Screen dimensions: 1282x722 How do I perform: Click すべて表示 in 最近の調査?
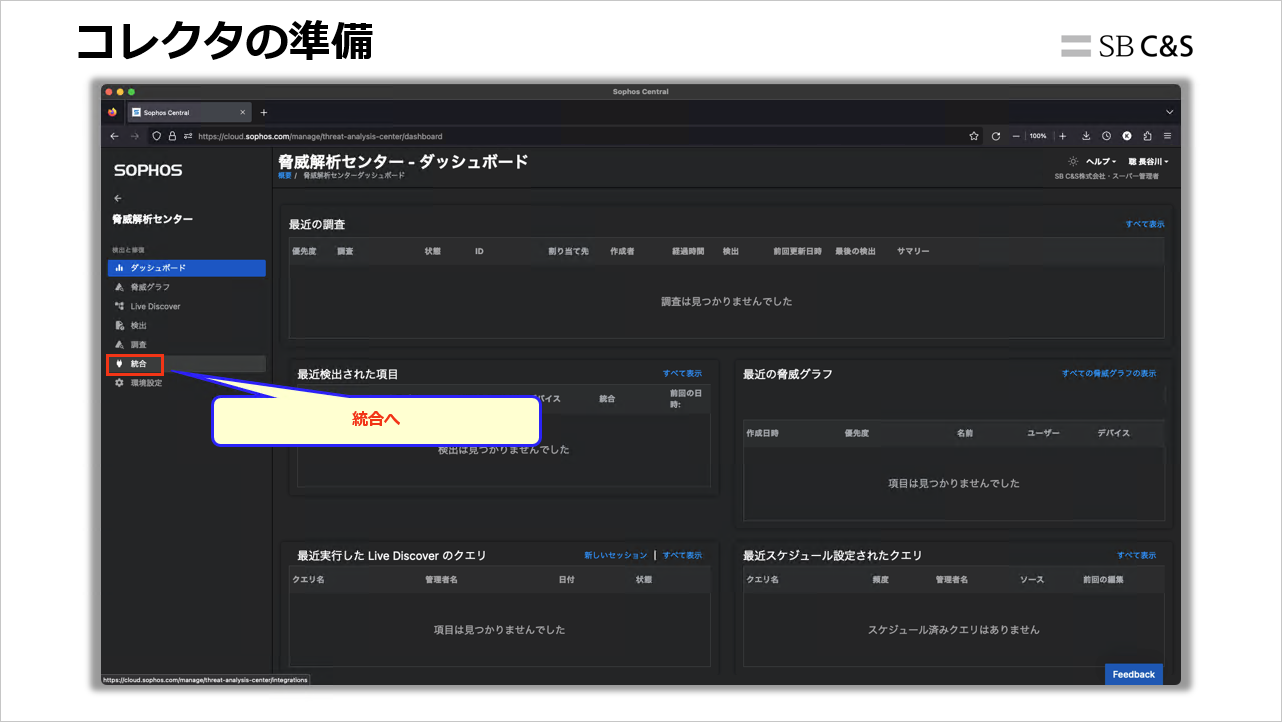[1145, 224]
